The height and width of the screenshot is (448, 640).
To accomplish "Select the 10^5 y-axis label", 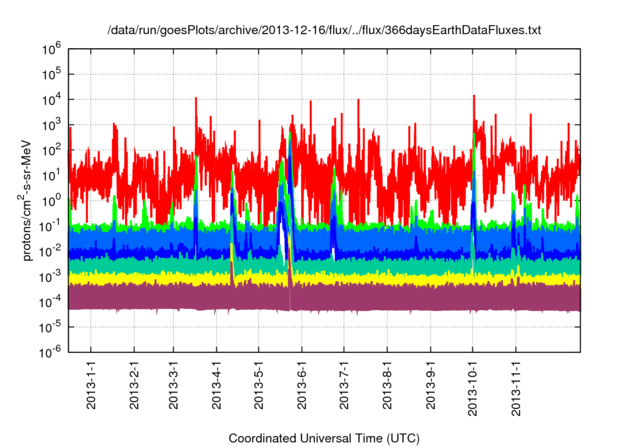I will tap(51, 74).
